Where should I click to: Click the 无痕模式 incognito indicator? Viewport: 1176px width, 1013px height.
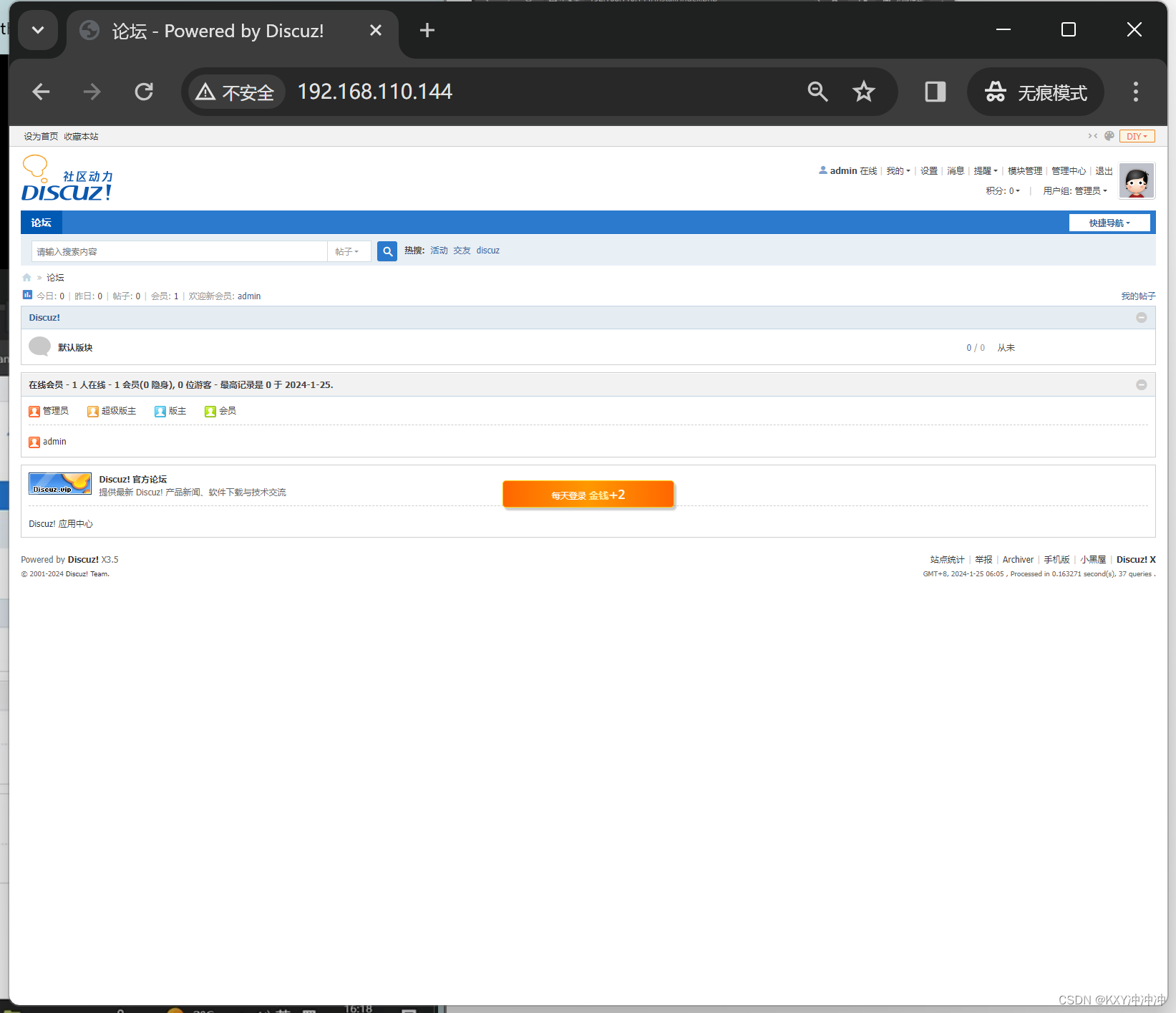[x=1035, y=92]
